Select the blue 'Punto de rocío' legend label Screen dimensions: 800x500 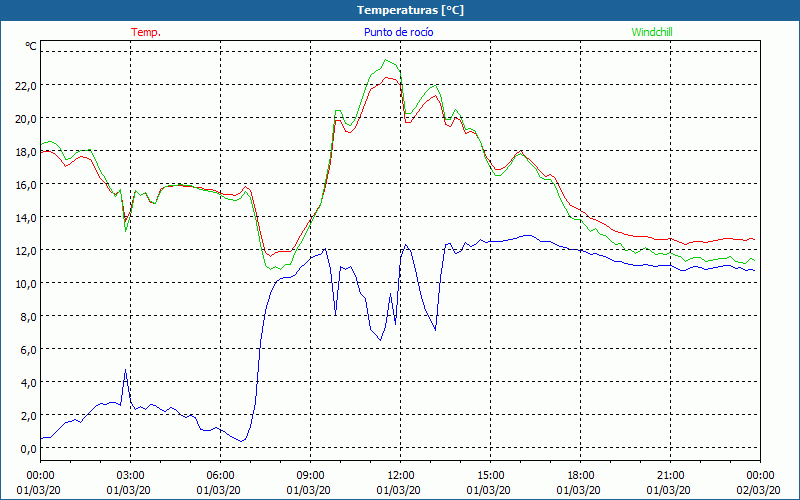tap(398, 32)
